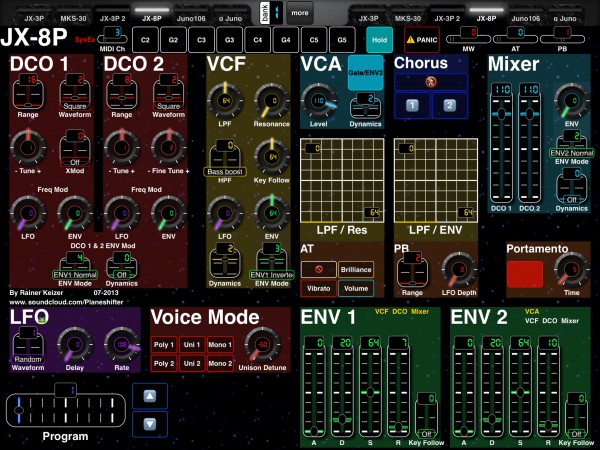Click the VCF LPF knob
This screenshot has height=450, width=600.
click(x=225, y=101)
